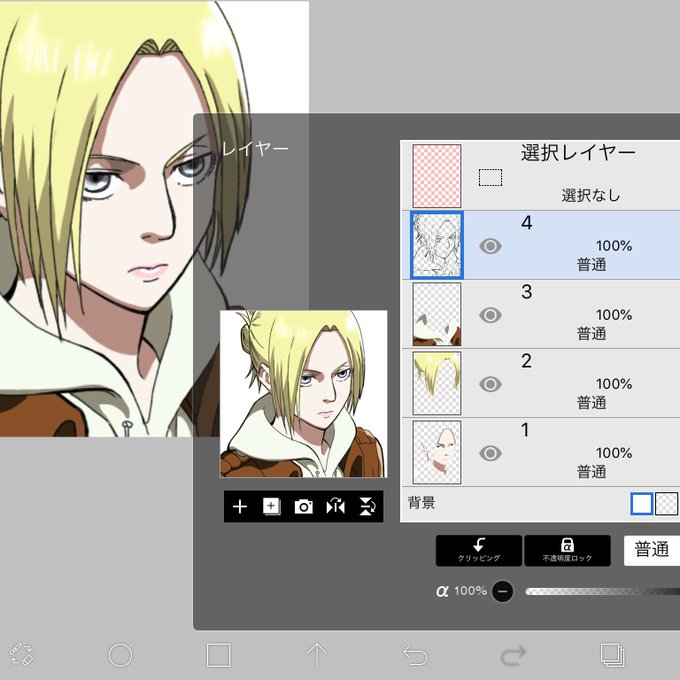Open the layers window icon
Screen dimensions: 680x680
(x=612, y=655)
